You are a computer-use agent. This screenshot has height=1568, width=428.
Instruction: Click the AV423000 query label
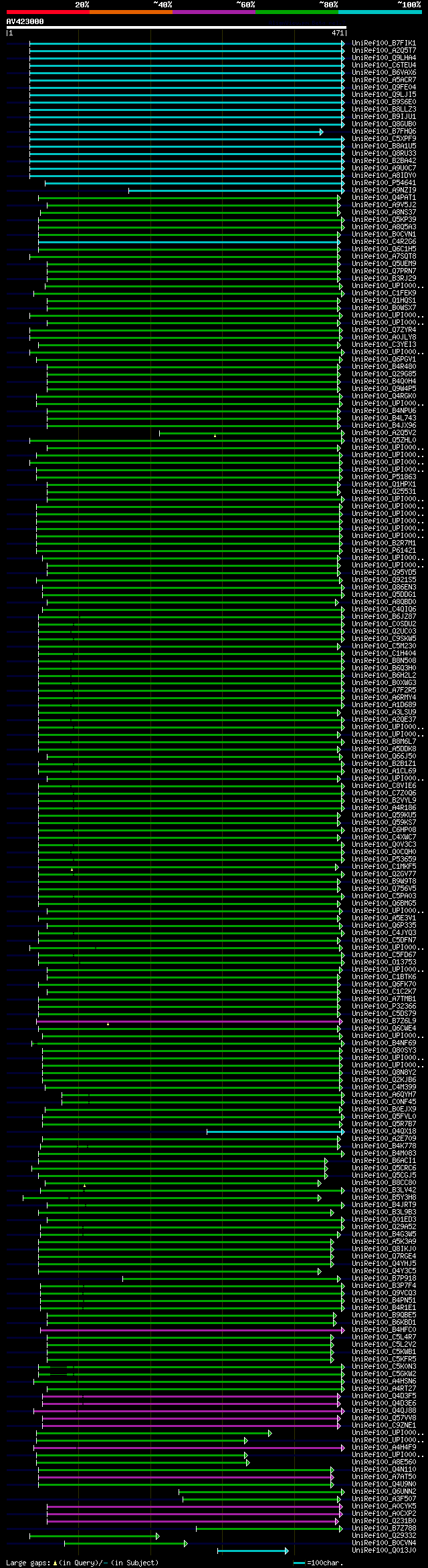click(25, 21)
